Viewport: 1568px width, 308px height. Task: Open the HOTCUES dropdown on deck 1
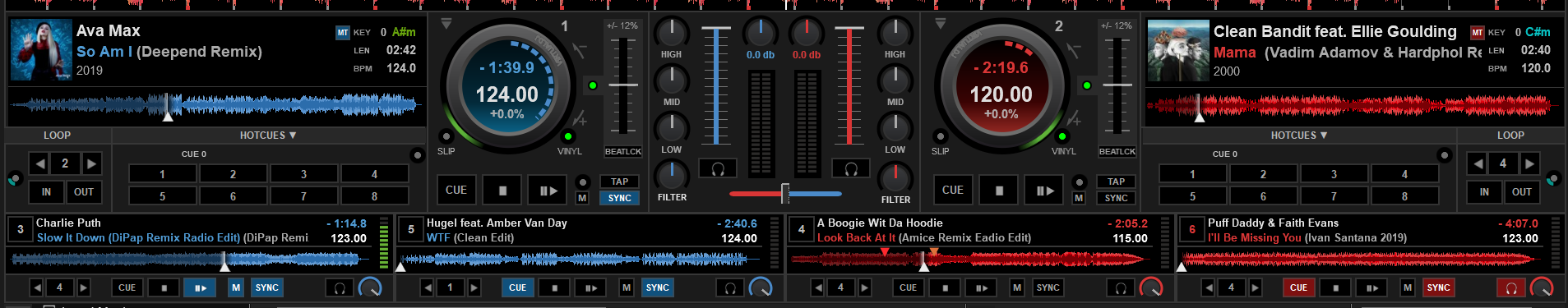click(268, 136)
